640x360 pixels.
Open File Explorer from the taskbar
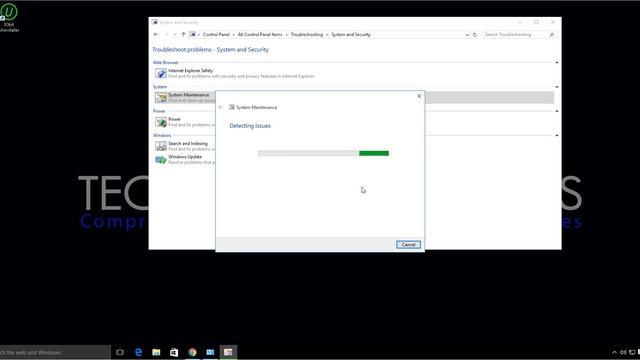tap(156, 352)
